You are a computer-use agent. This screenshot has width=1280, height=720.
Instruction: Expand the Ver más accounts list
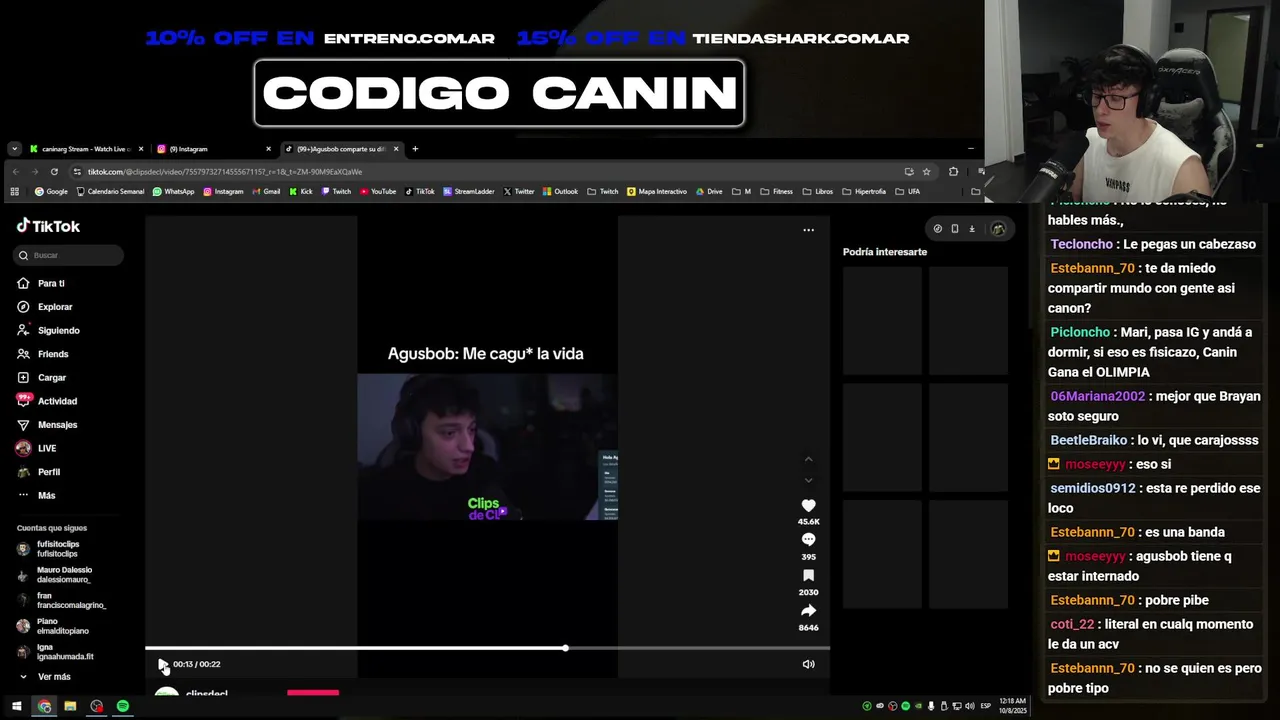45,677
